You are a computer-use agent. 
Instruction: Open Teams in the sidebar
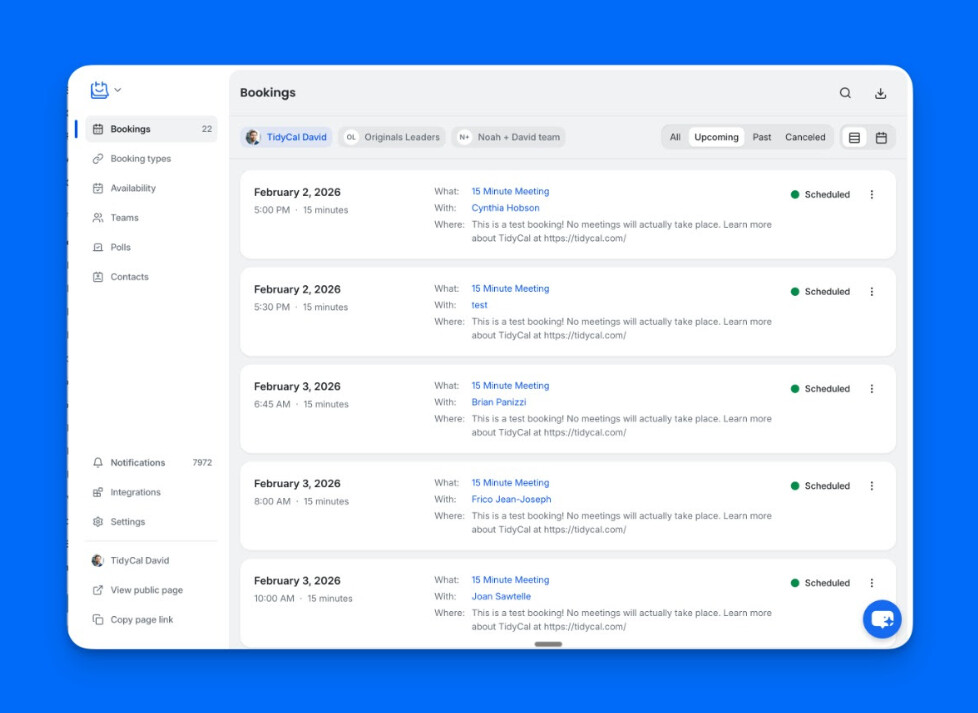pyautogui.click(x=152, y=218)
